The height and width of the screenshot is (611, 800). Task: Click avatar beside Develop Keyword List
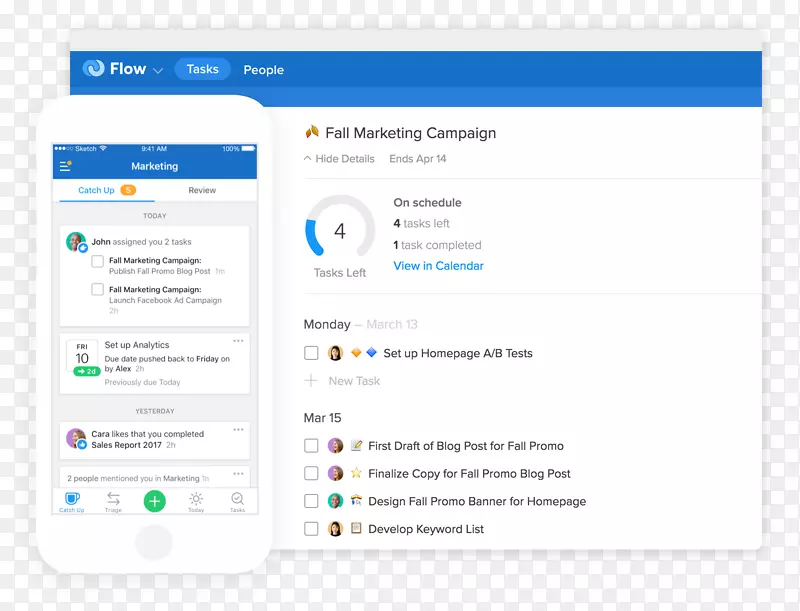(x=335, y=528)
